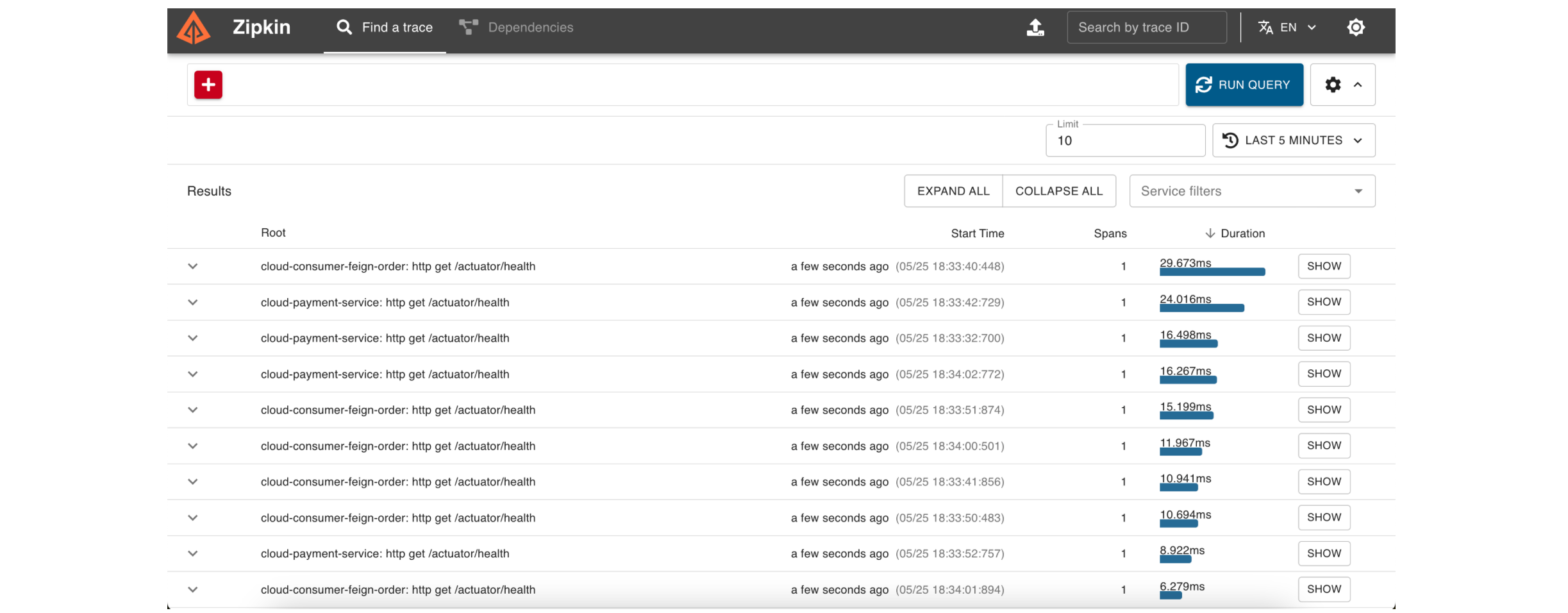The image size is (1568, 613).
Task: Click the Spans column header
Action: point(1110,233)
